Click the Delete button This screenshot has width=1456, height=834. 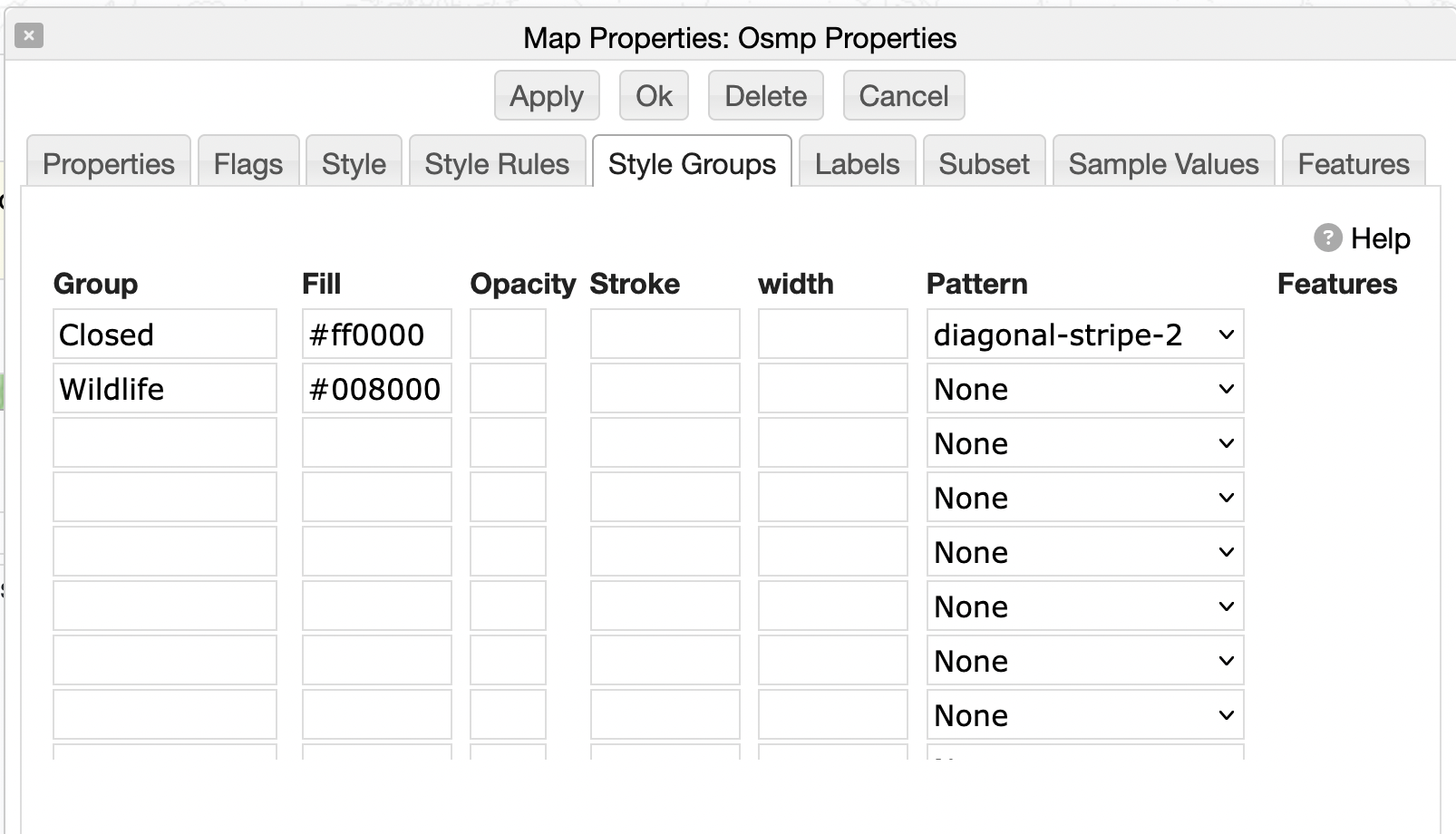765,96
